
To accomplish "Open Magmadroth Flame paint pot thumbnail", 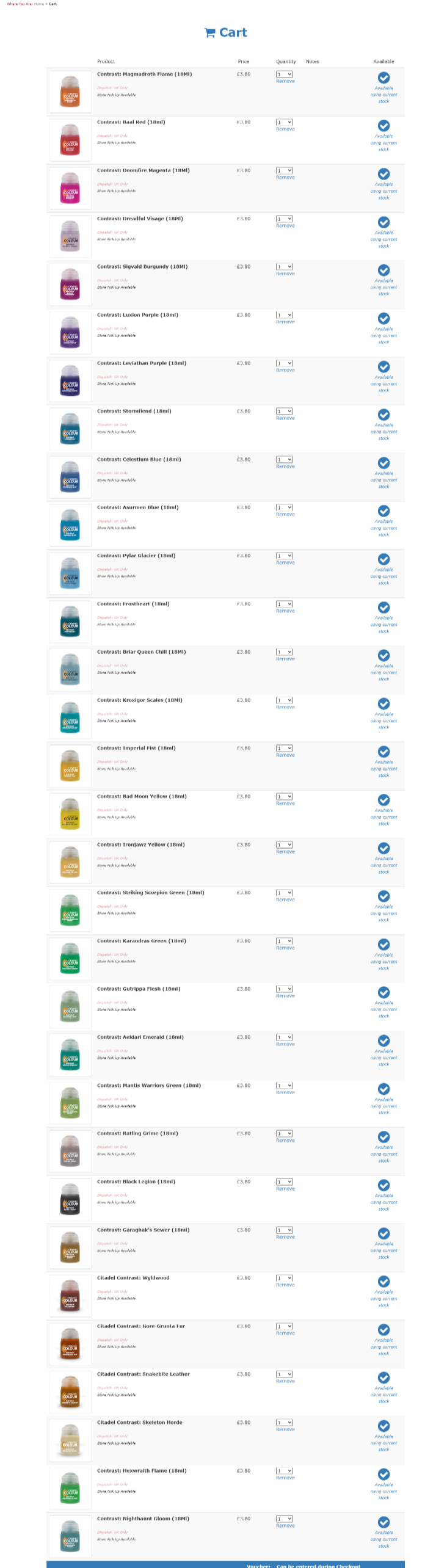I will [x=70, y=92].
